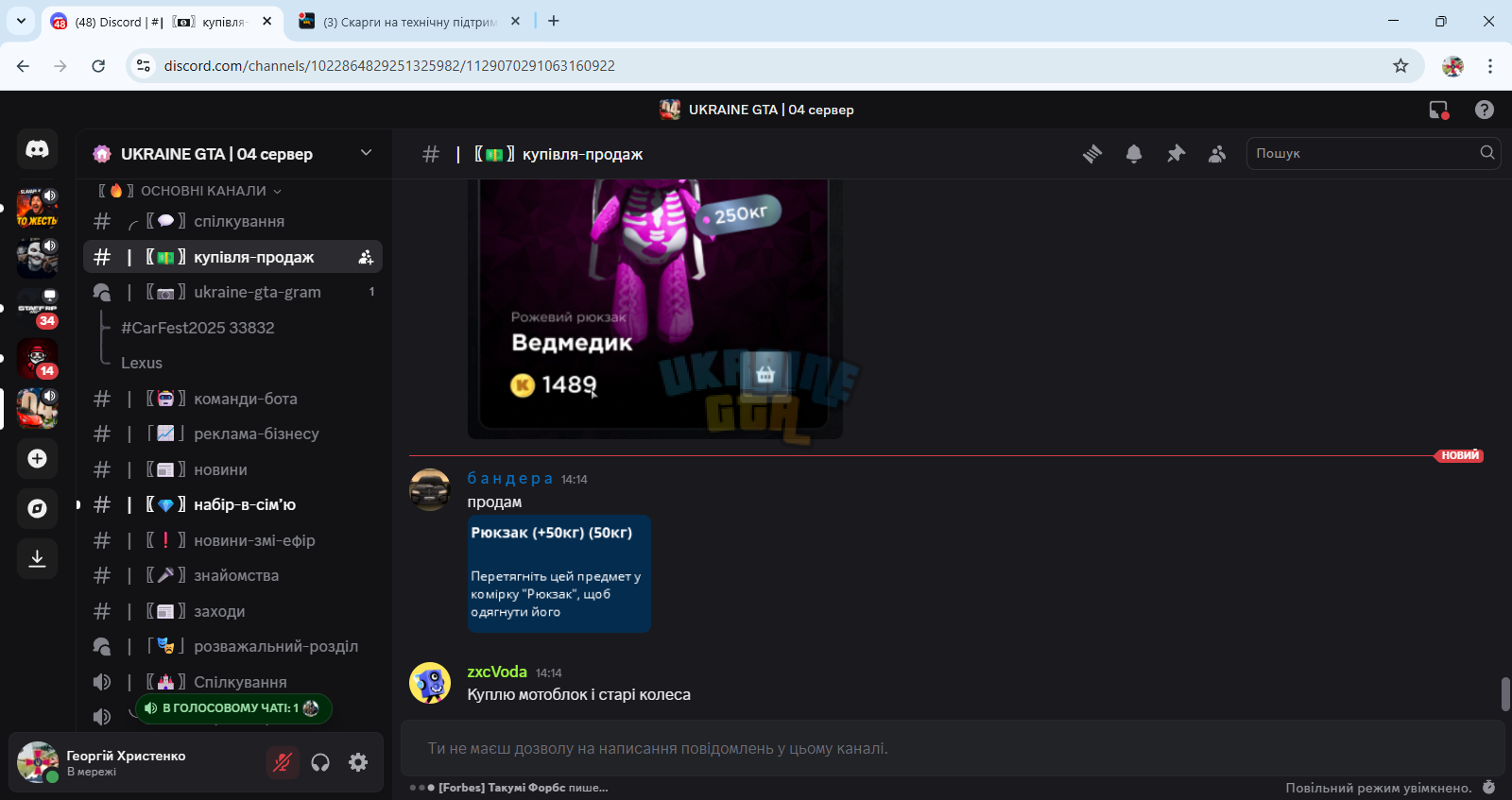Open the Help question mark icon
Image resolution: width=1512 pixels, height=800 pixels.
point(1485,110)
